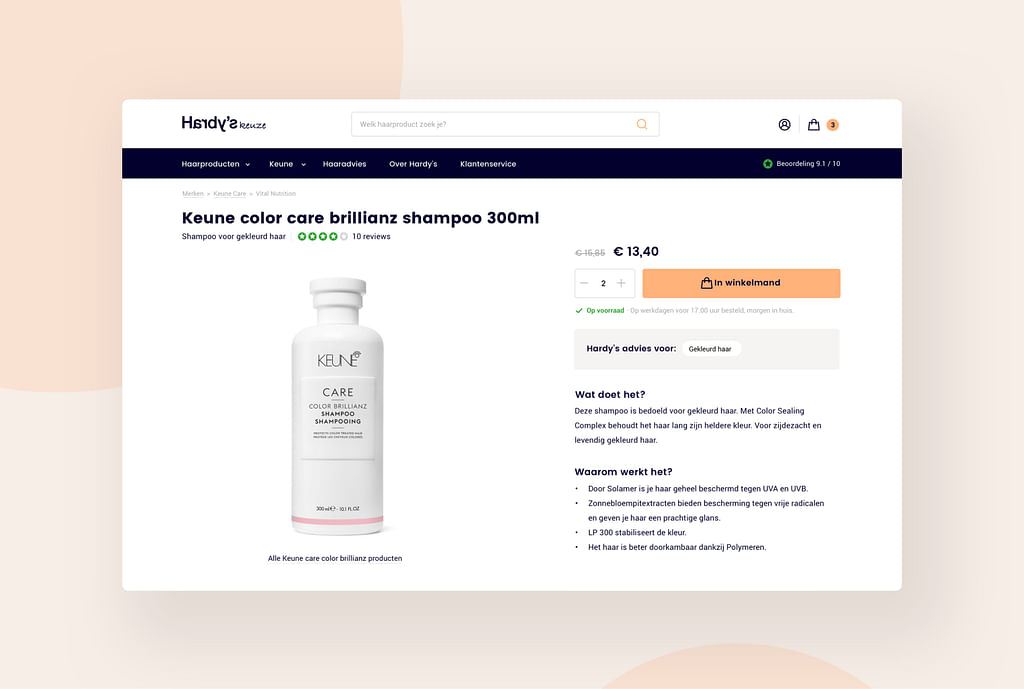Viewport: 1024px width, 689px height.
Task: Decrease quantity with minus icon
Action: pyautogui.click(x=584, y=283)
